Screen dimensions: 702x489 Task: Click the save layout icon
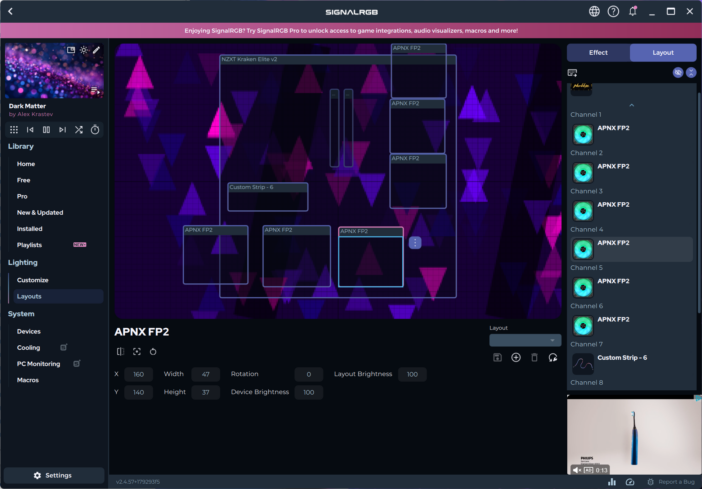tap(497, 357)
